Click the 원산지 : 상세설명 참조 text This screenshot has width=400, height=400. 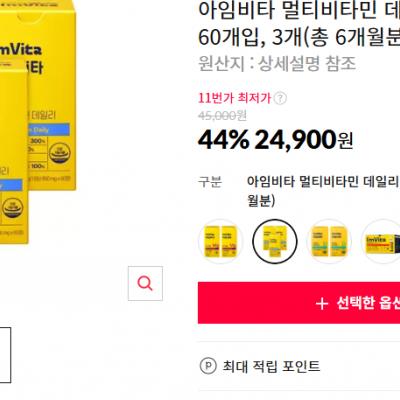point(277,63)
